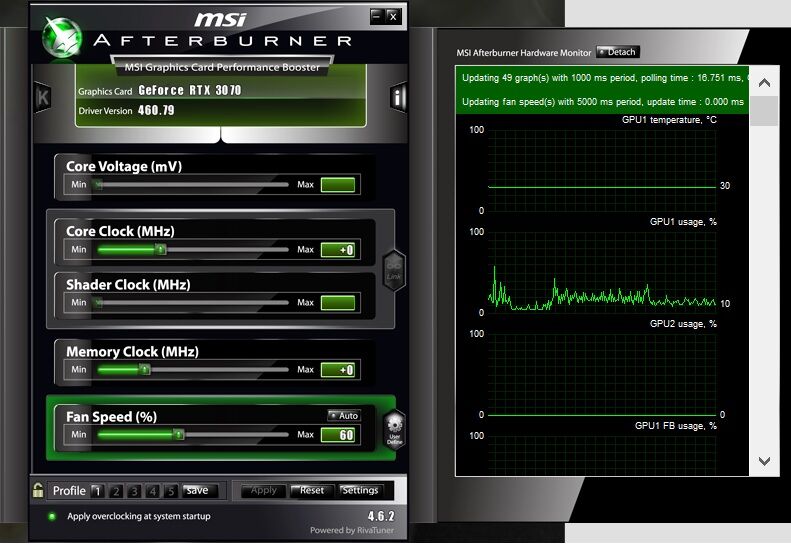The image size is (791, 544).
Task: Click the Apply button
Action: point(264,491)
